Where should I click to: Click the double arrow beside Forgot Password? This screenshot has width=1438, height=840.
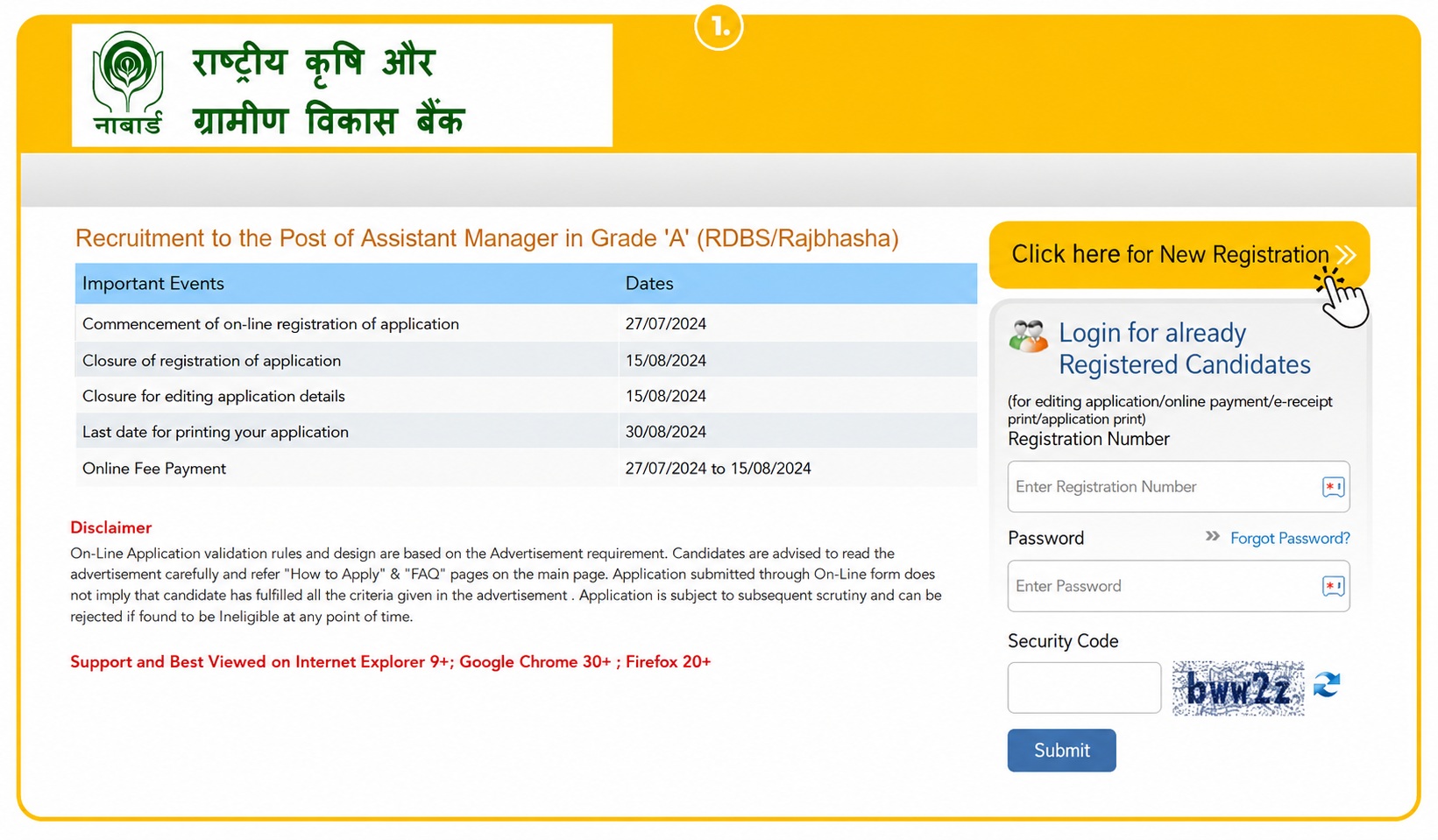(x=1212, y=536)
